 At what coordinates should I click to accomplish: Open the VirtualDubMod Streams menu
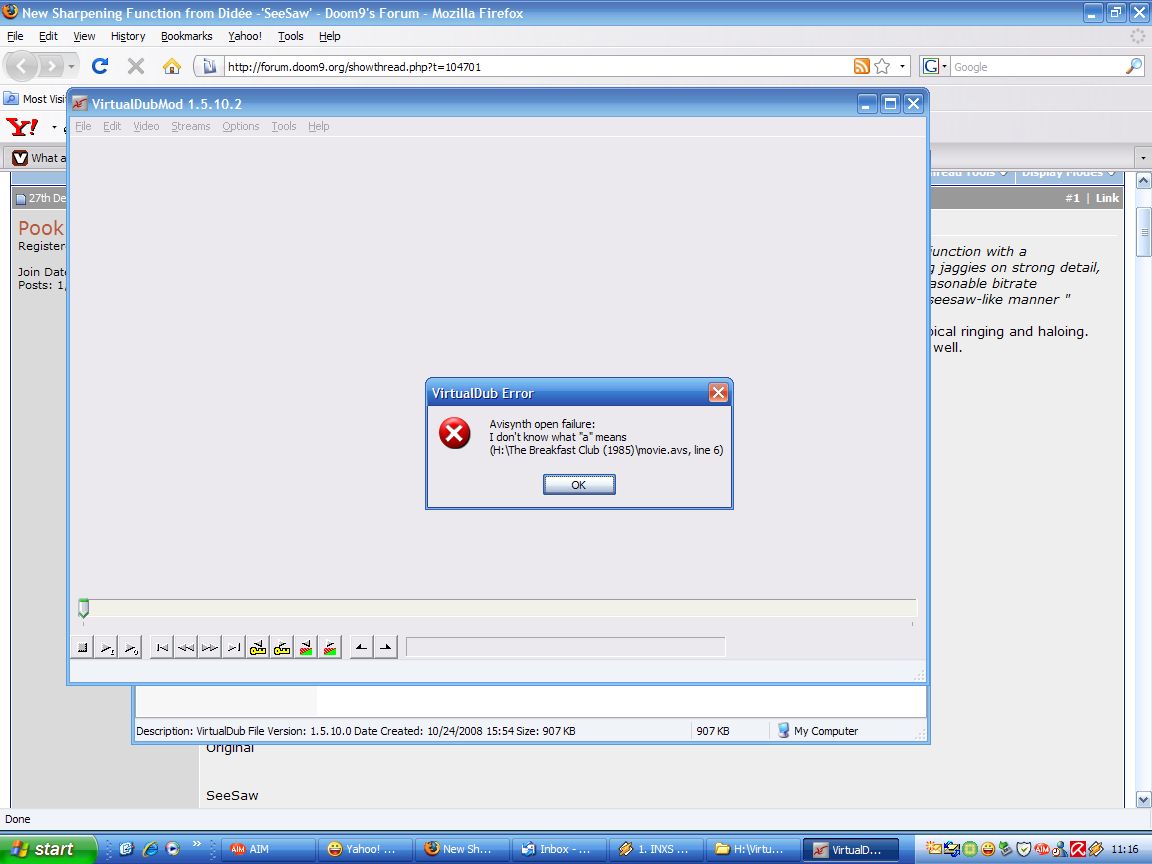191,126
